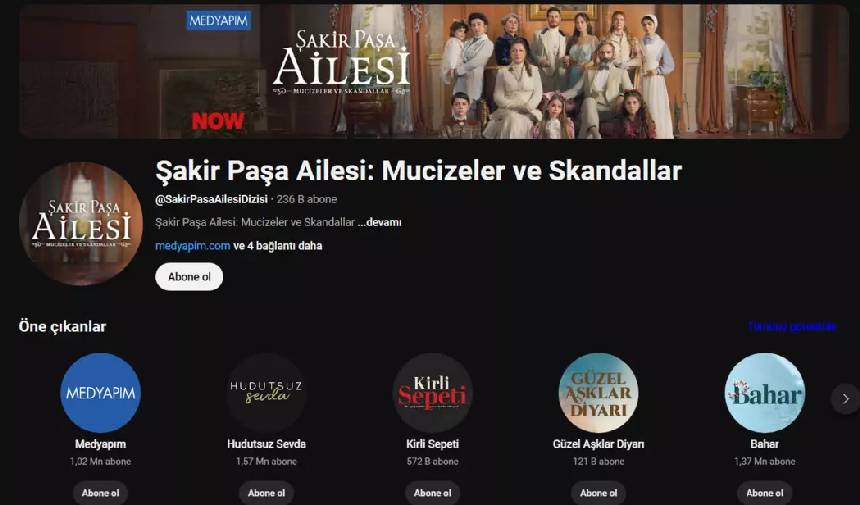The height and width of the screenshot is (505, 860).
Task: Click the Medyapım logo in banner
Action: coord(219,21)
